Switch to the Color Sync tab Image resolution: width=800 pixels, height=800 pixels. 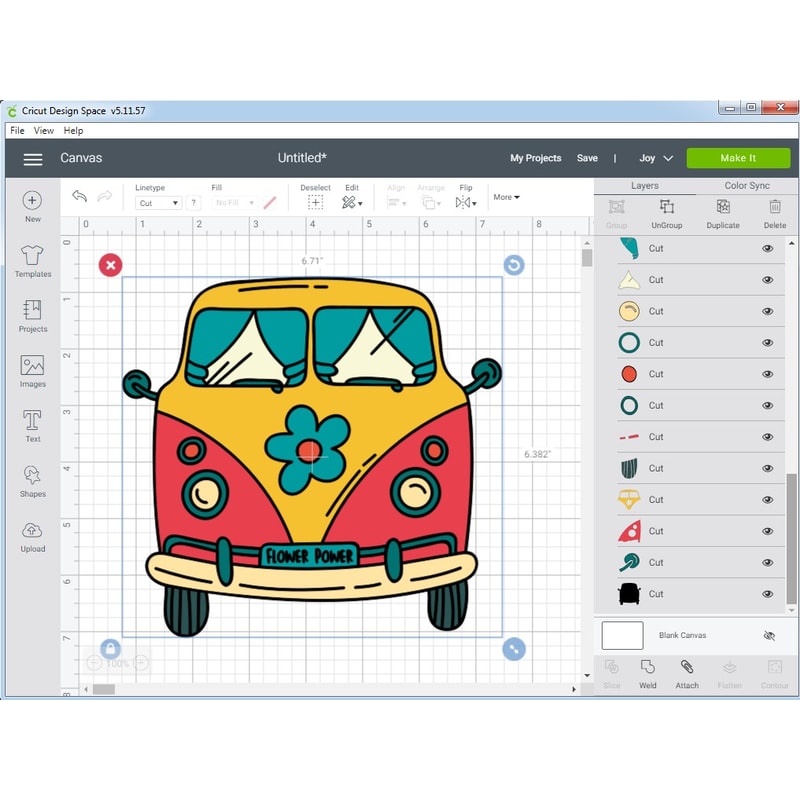pyautogui.click(x=747, y=185)
